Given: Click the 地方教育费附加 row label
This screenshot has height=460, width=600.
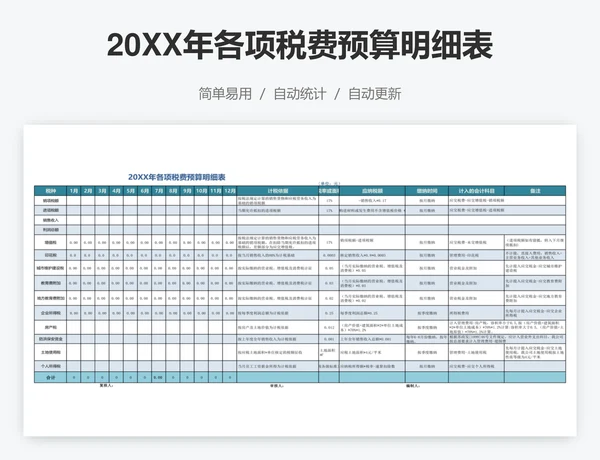Looking at the screenshot, I should (x=51, y=298).
